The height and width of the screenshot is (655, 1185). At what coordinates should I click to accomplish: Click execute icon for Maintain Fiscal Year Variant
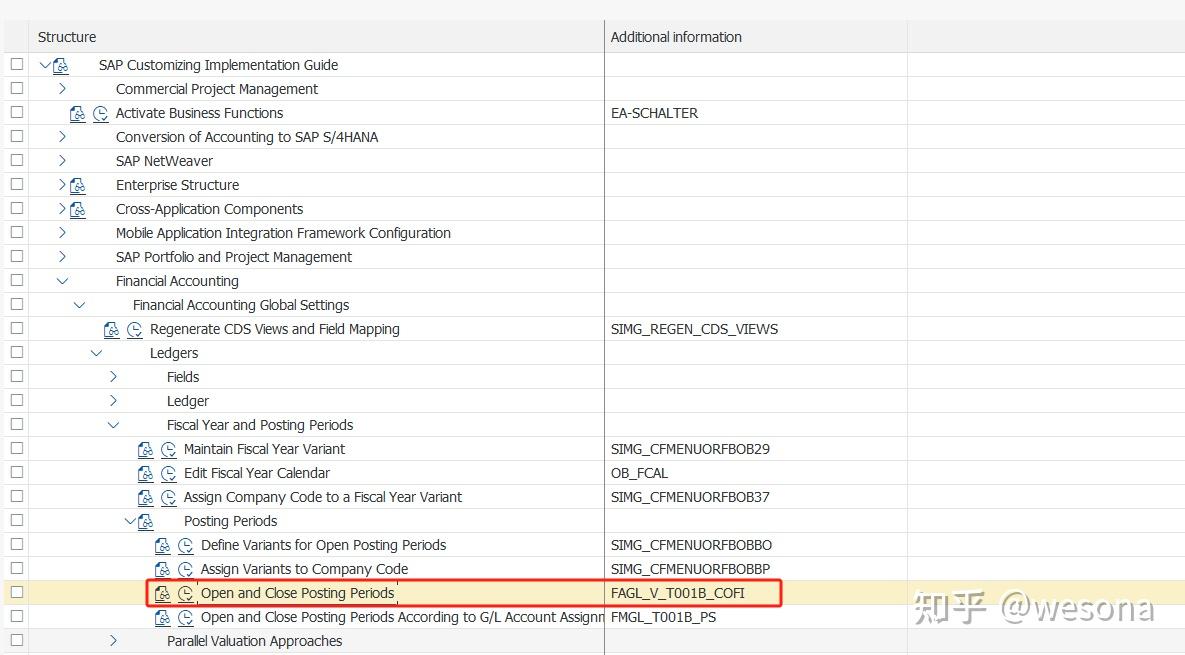pos(168,450)
